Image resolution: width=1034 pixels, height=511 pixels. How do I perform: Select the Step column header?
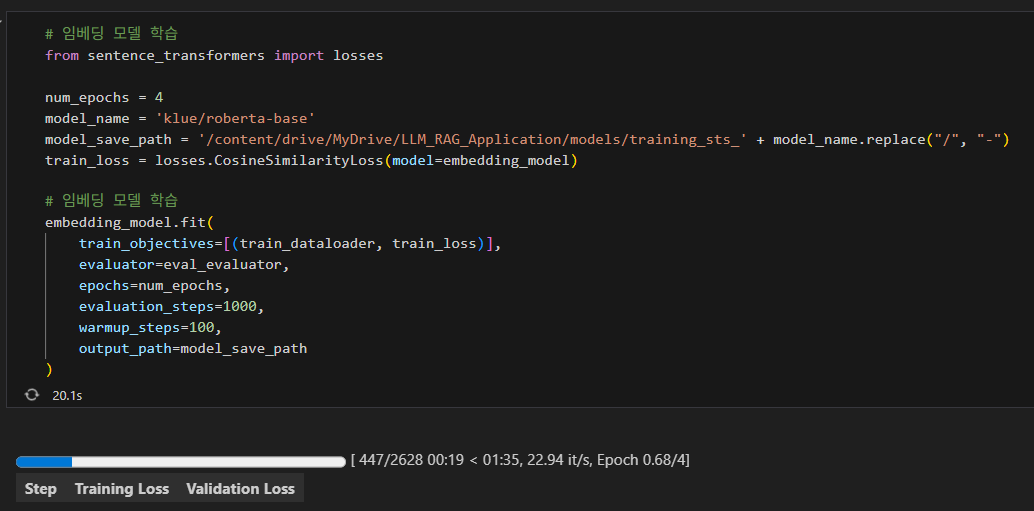pyautogui.click(x=41, y=489)
